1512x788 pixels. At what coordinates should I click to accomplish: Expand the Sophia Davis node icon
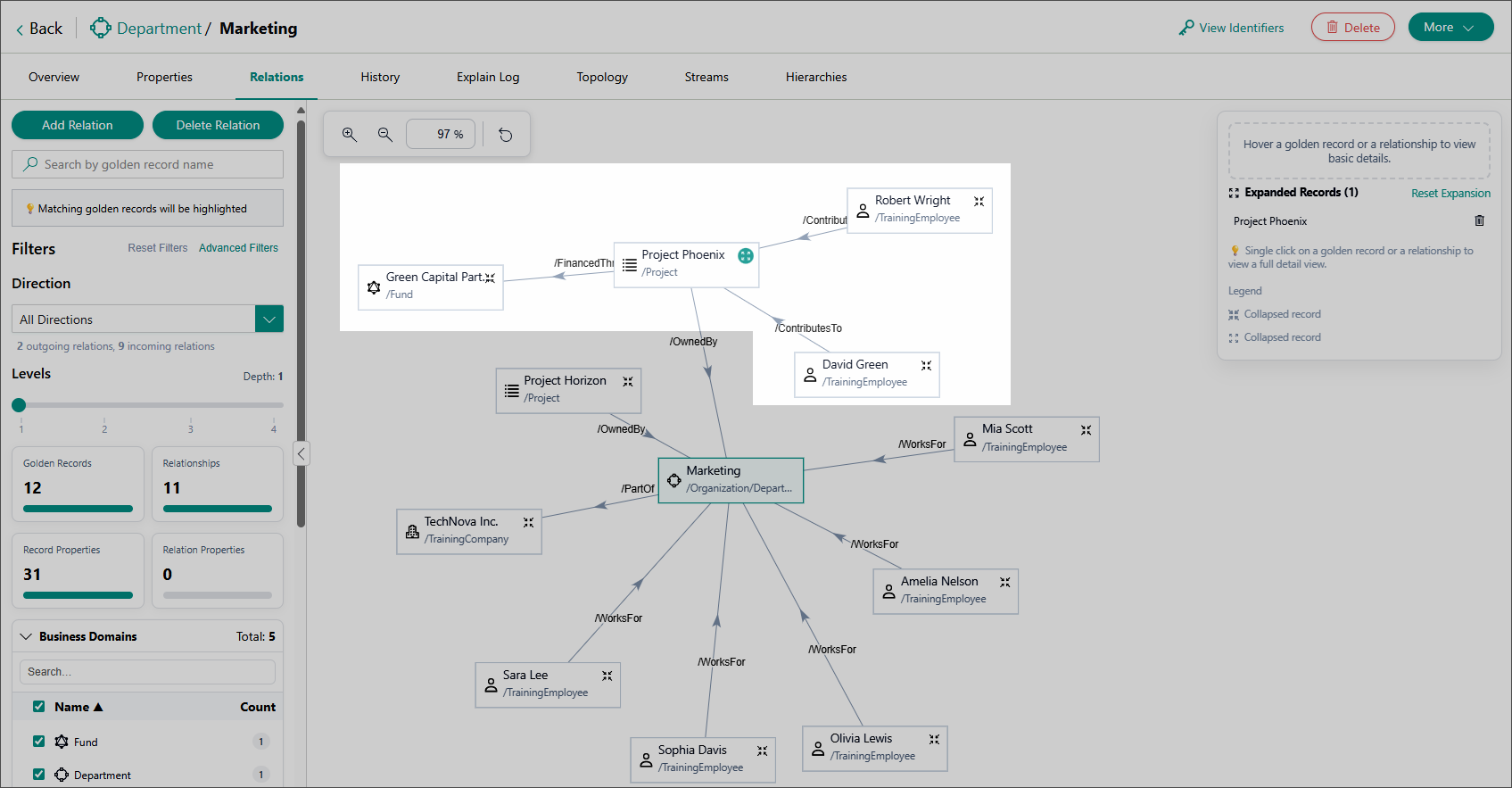click(x=762, y=751)
